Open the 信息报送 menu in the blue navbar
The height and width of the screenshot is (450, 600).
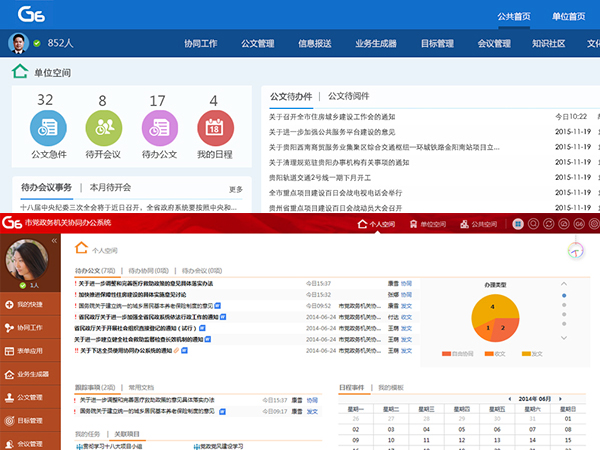tap(318, 44)
